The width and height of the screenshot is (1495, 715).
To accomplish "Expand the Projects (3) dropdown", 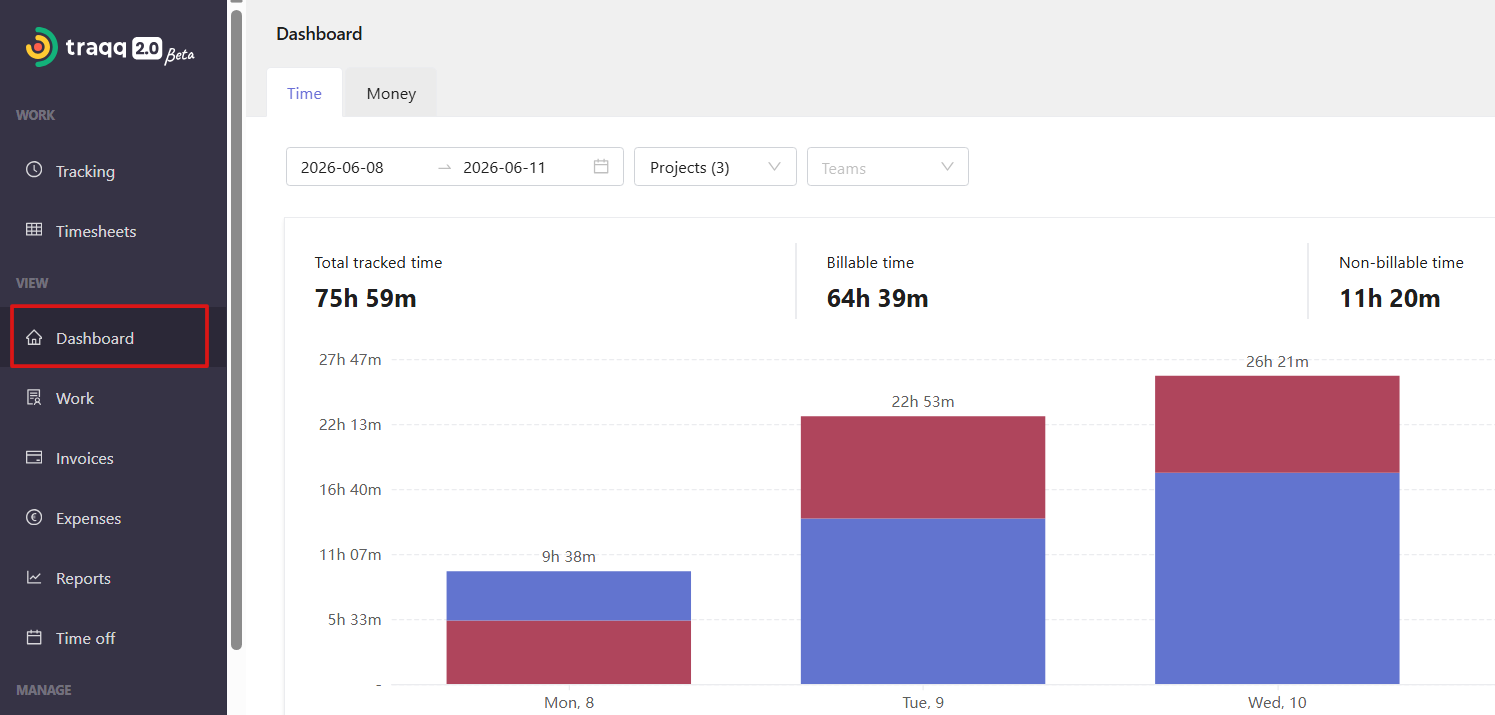I will pyautogui.click(x=715, y=167).
